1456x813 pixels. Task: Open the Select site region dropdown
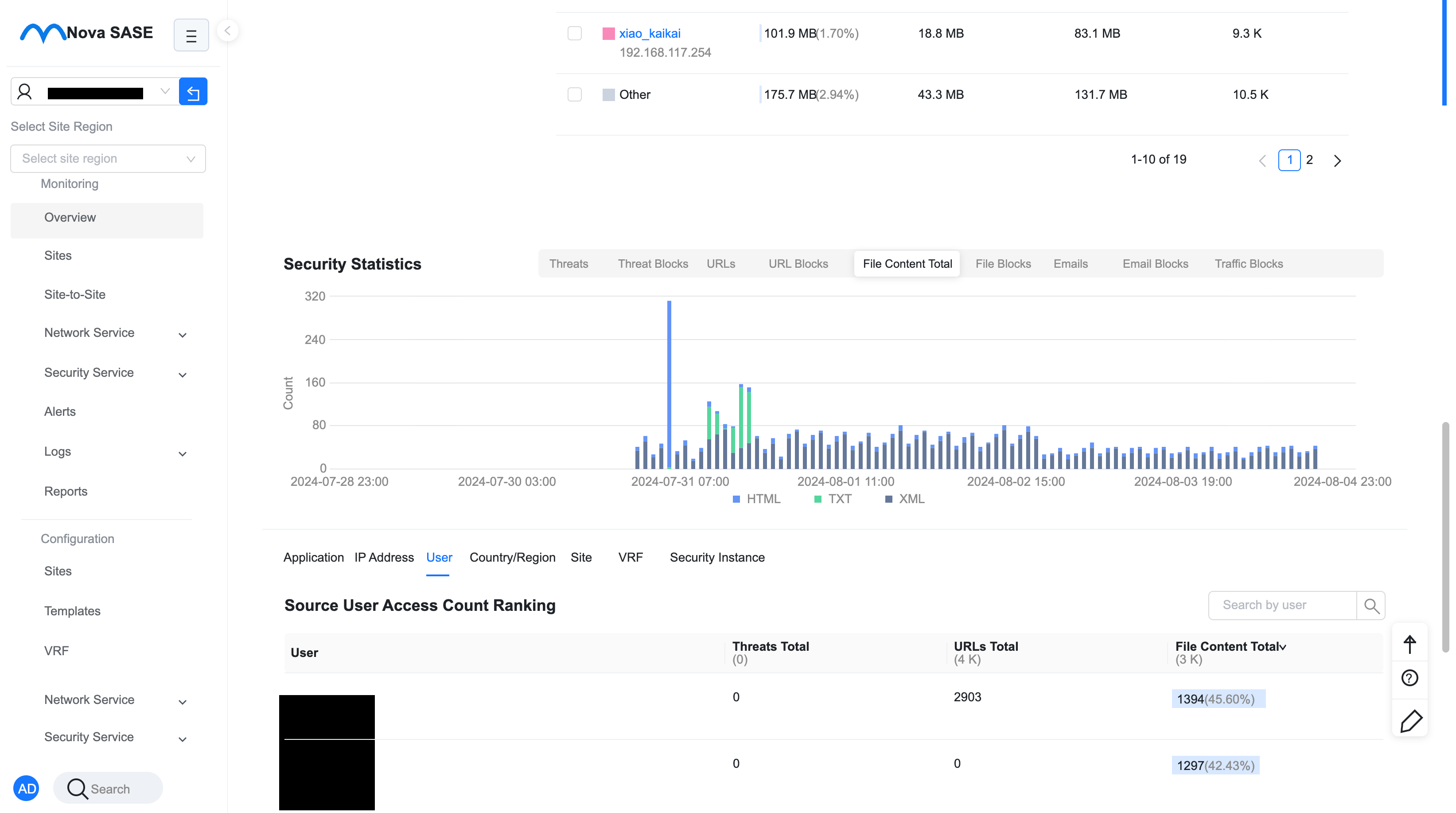tap(108, 159)
